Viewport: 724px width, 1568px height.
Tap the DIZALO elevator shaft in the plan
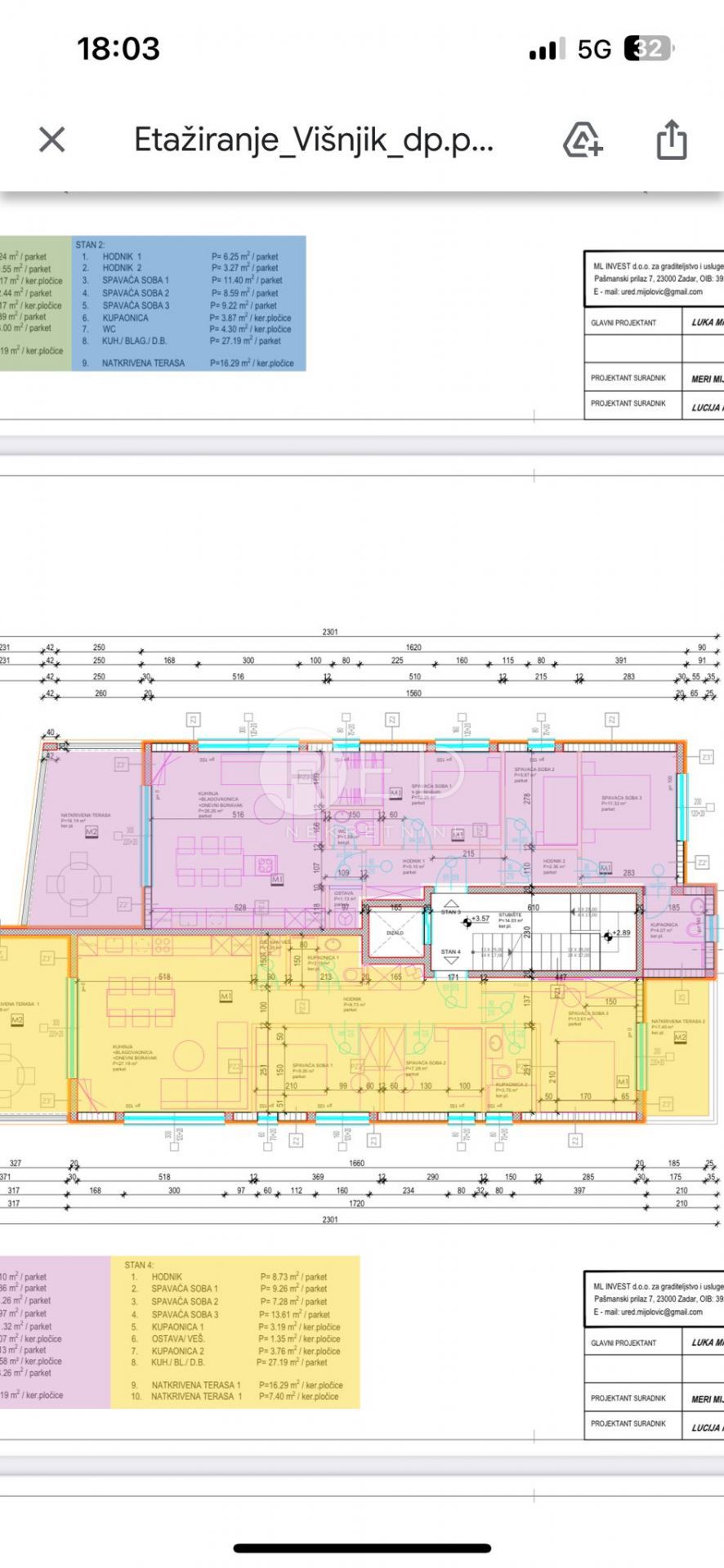click(395, 932)
